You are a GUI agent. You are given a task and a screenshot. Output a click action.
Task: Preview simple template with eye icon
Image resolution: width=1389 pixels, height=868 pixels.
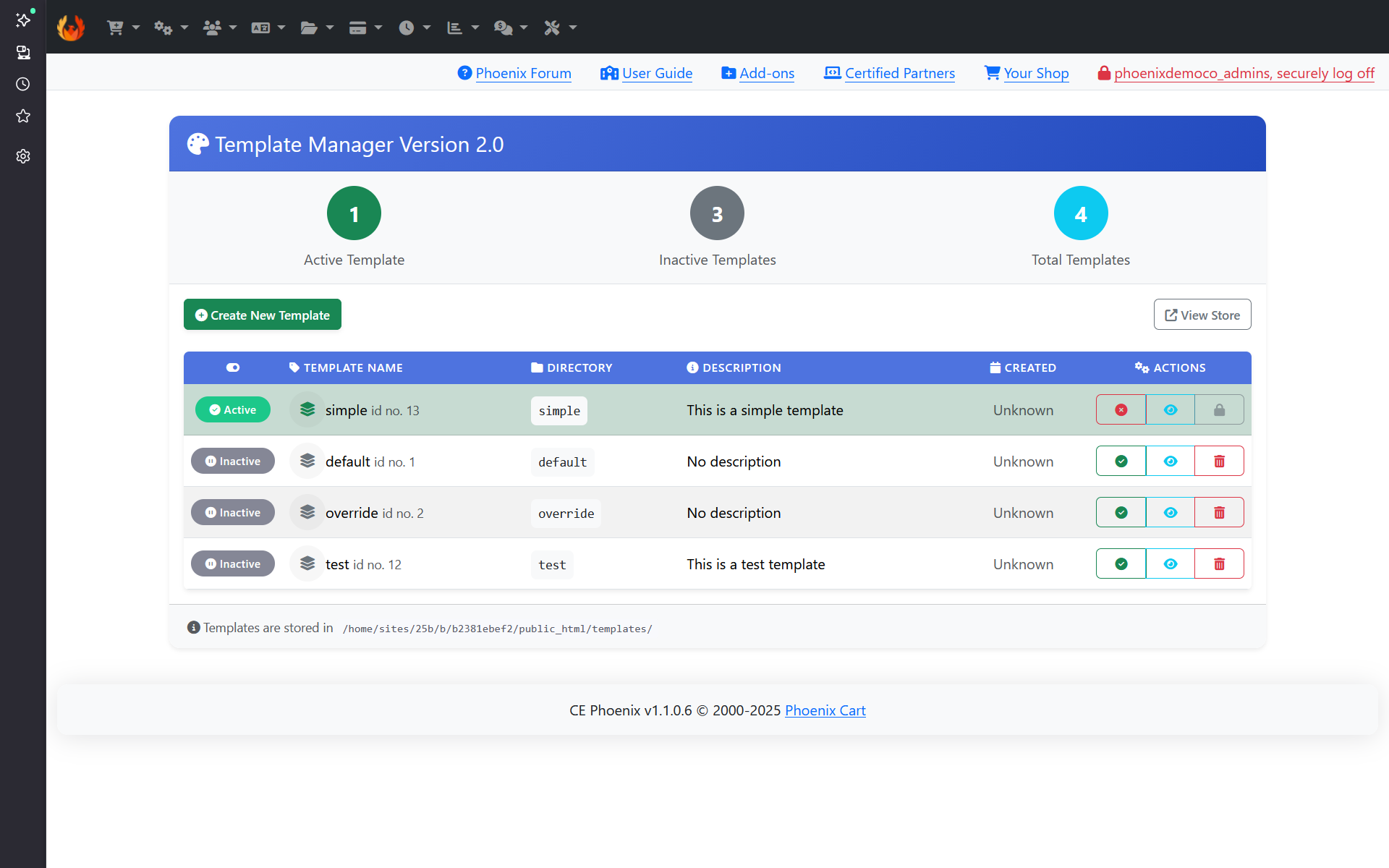click(x=1170, y=409)
